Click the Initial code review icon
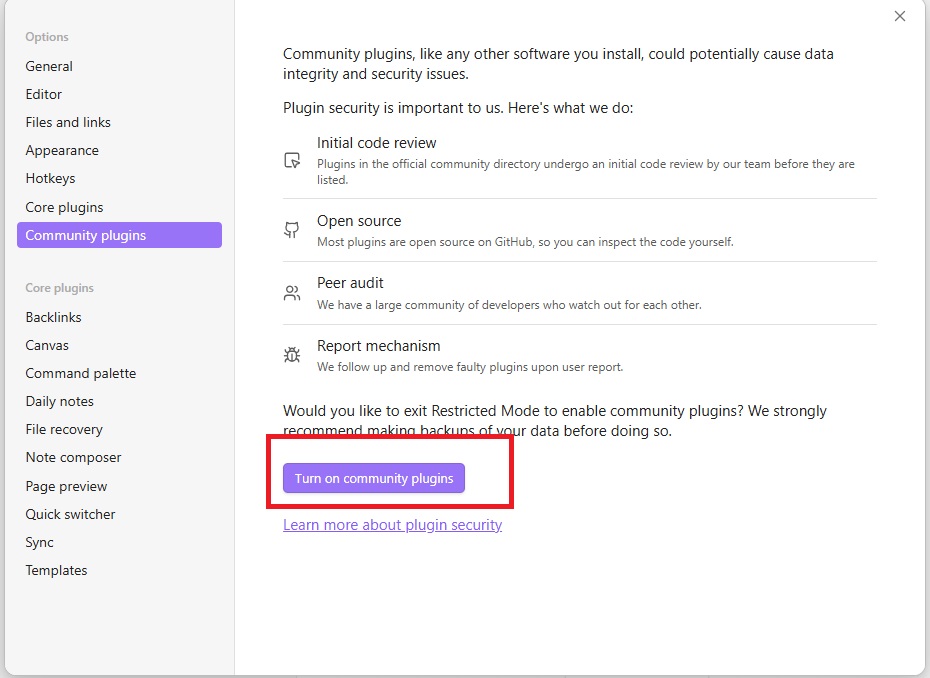 292,161
